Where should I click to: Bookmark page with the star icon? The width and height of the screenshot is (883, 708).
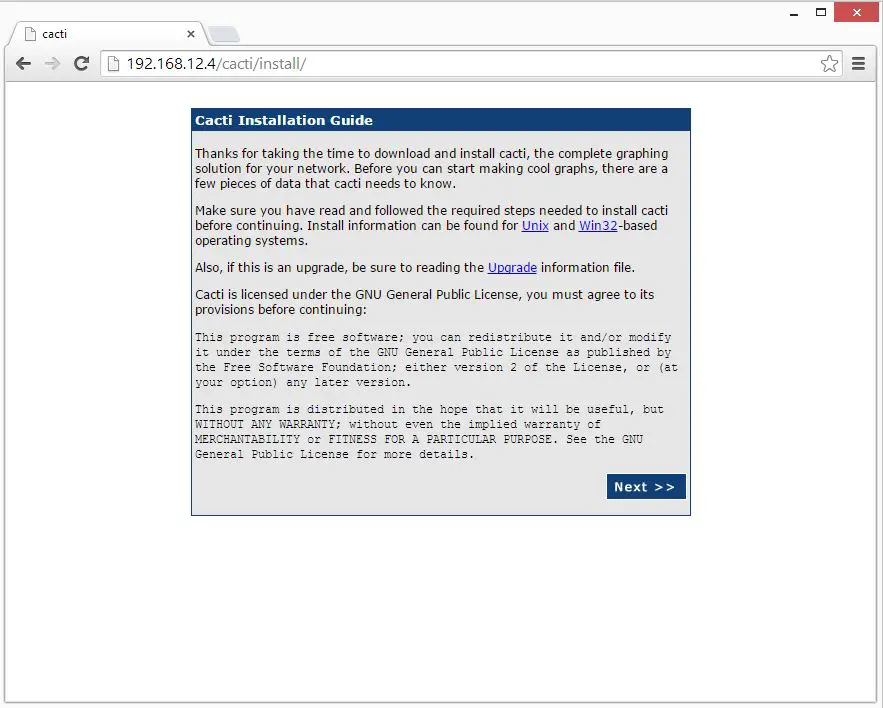click(829, 64)
